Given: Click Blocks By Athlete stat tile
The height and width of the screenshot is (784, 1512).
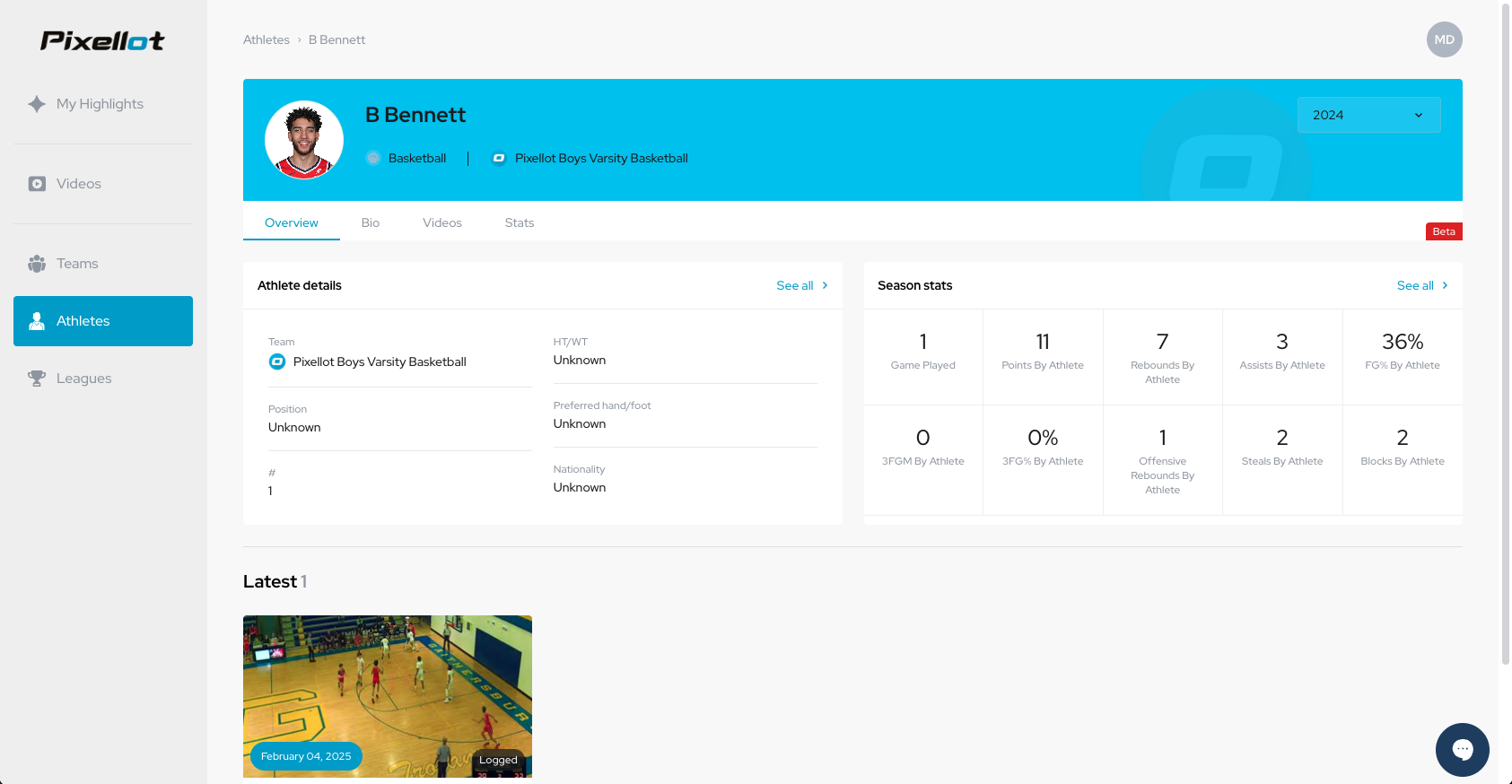Looking at the screenshot, I should point(1403,460).
